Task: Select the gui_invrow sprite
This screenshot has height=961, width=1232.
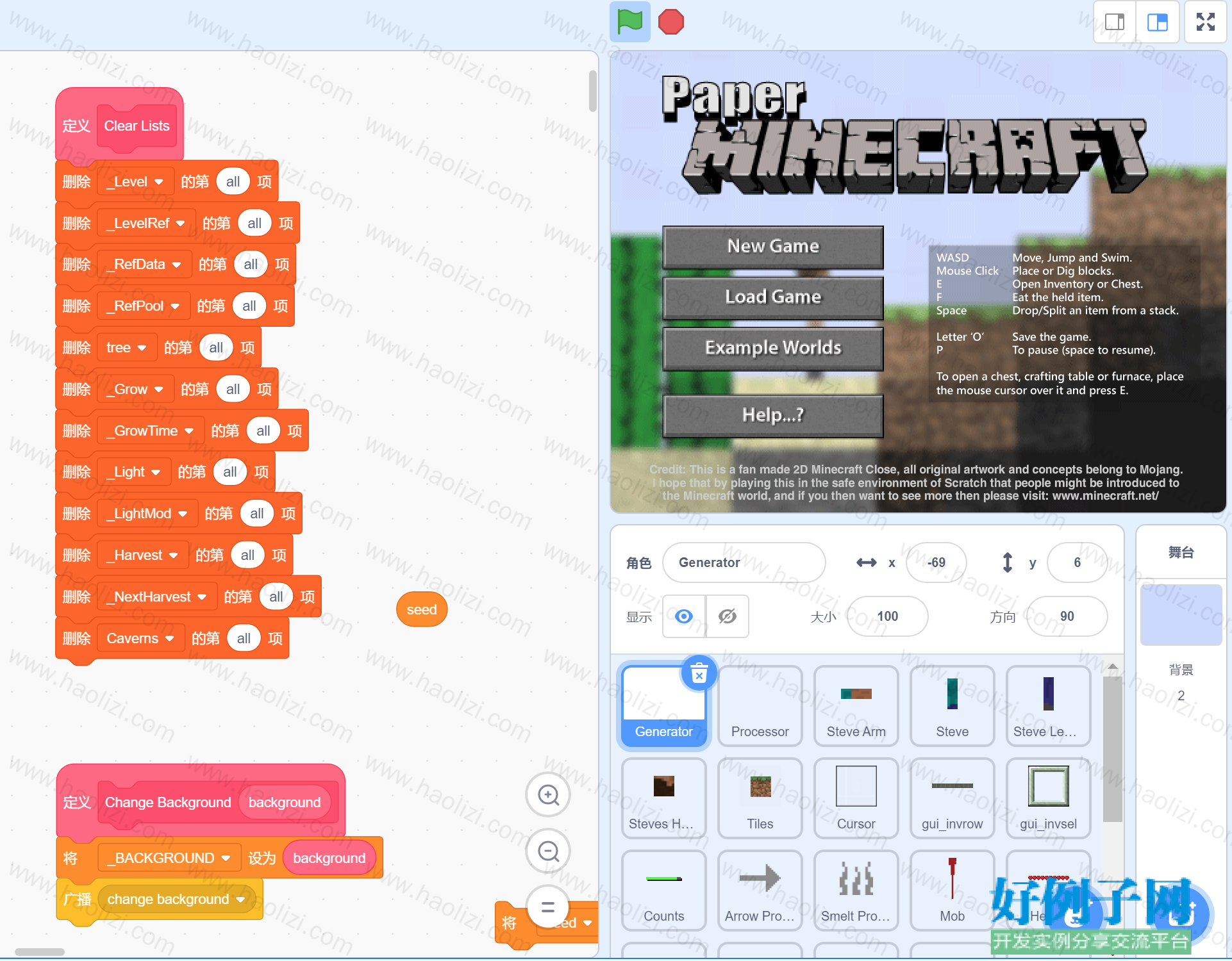Action: coord(953,798)
